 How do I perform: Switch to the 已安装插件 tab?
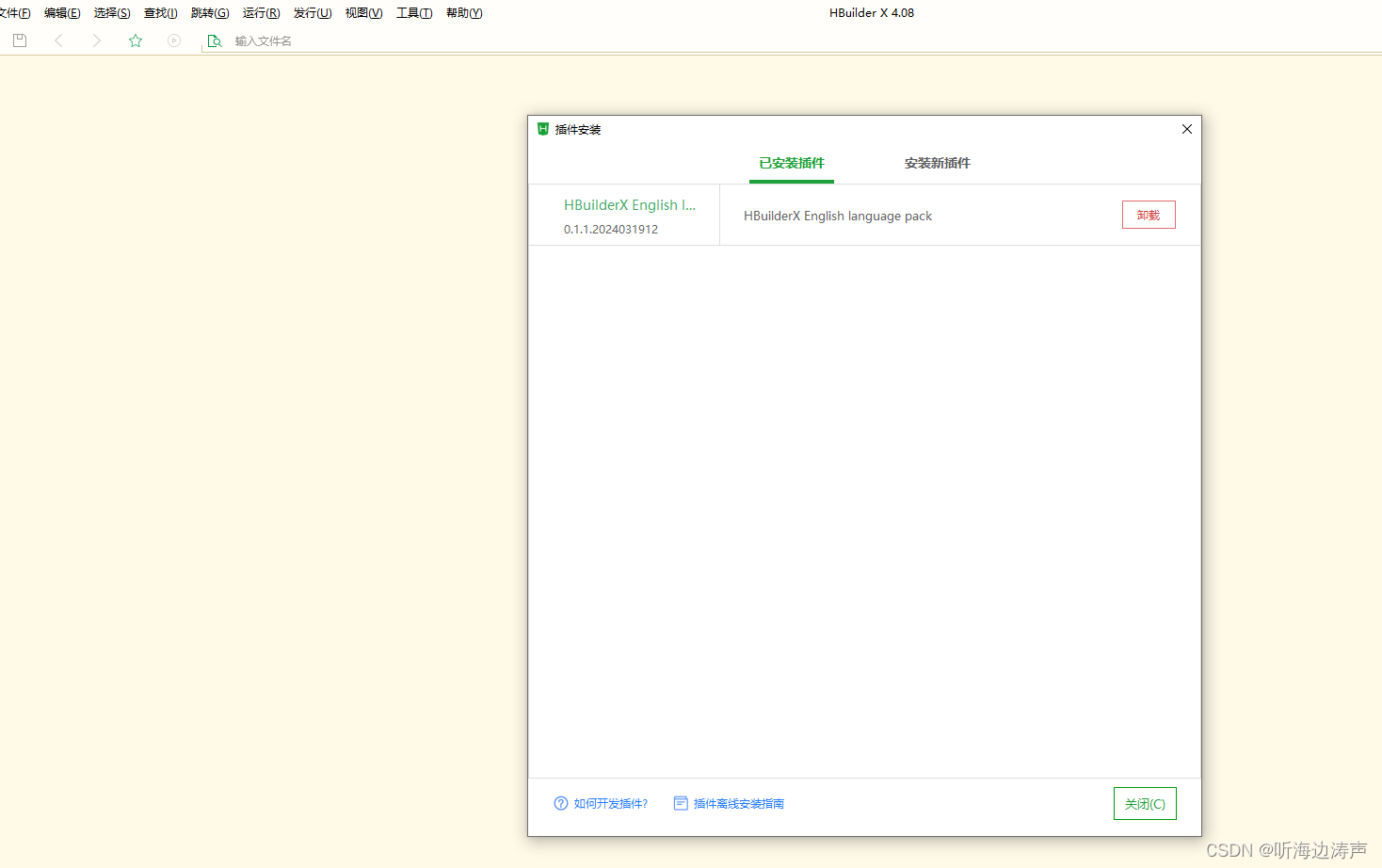click(x=792, y=163)
